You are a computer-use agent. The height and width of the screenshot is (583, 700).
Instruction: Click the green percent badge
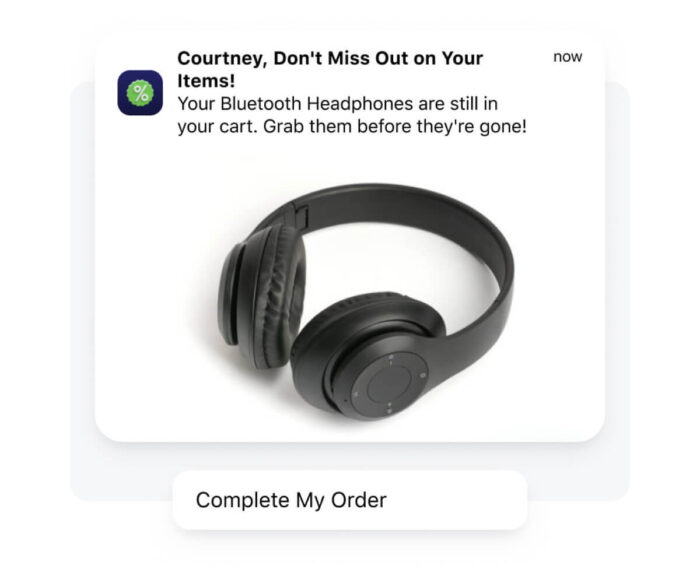[x=140, y=93]
